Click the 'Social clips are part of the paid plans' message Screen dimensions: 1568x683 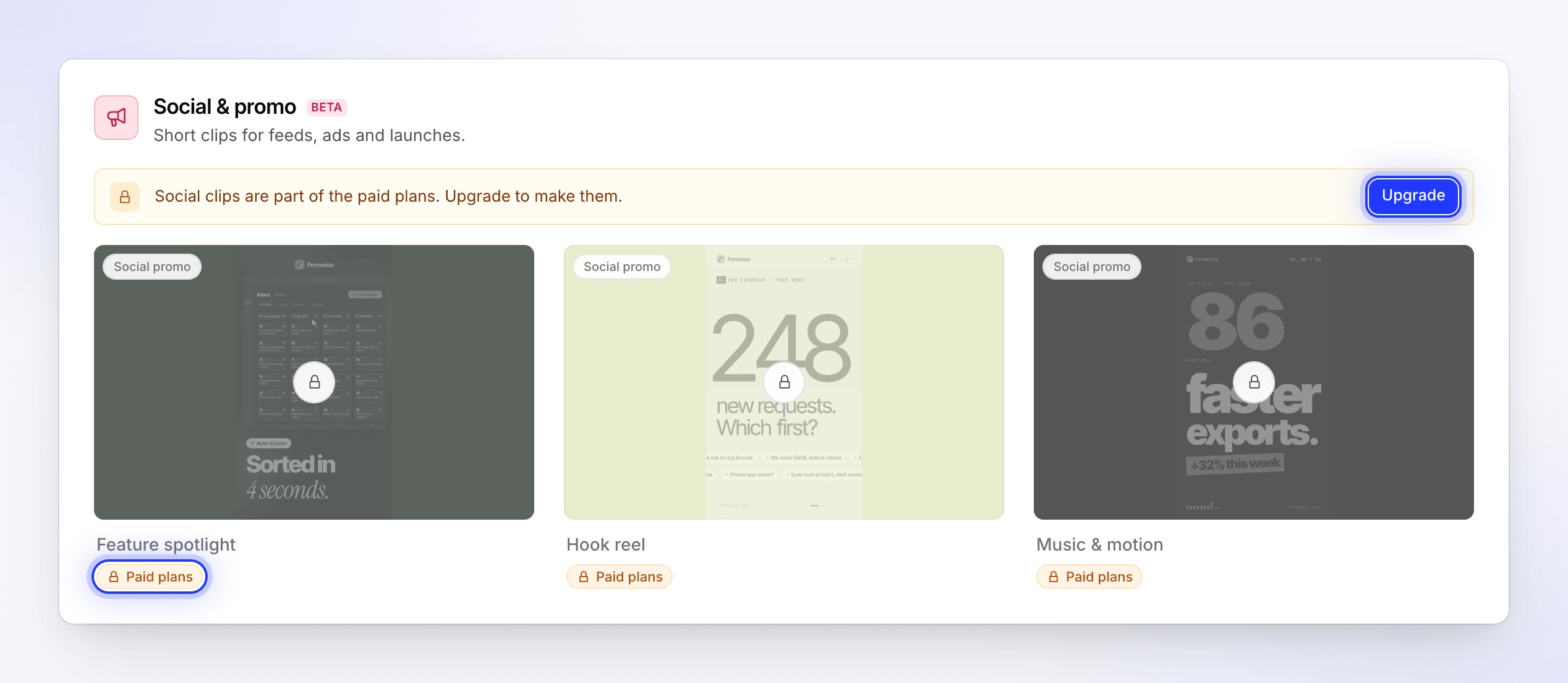pyautogui.click(x=388, y=196)
